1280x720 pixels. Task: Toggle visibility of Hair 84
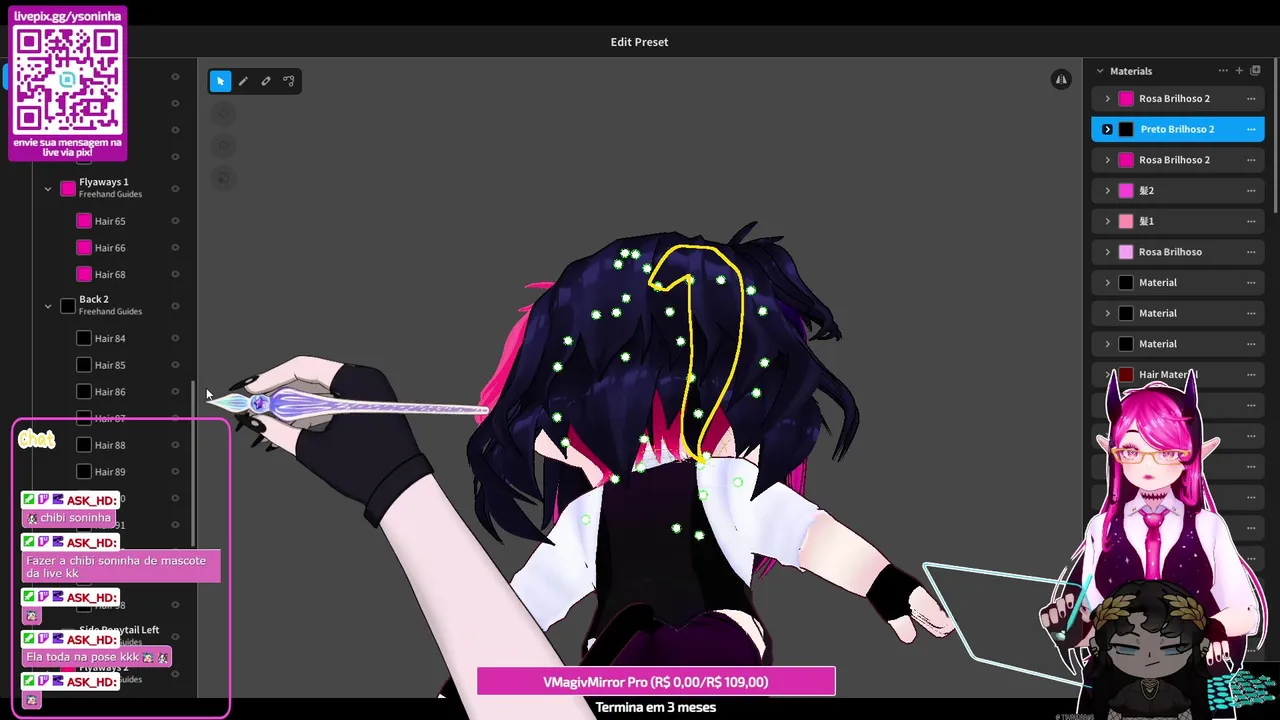click(x=175, y=338)
